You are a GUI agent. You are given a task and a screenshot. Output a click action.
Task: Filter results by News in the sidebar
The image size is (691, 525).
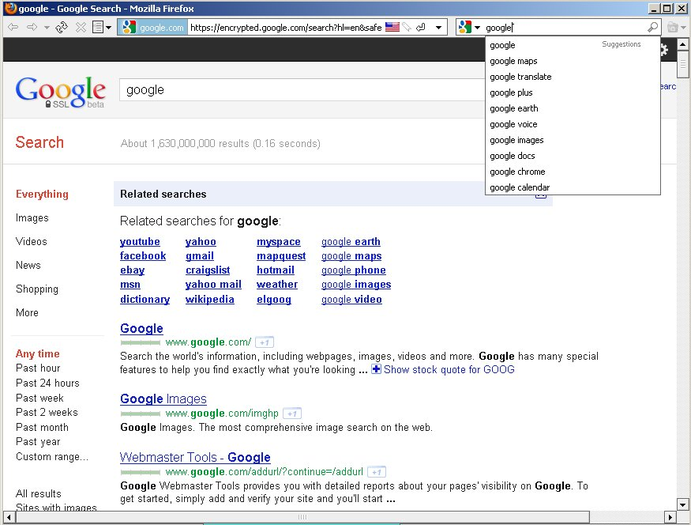click(x=28, y=265)
